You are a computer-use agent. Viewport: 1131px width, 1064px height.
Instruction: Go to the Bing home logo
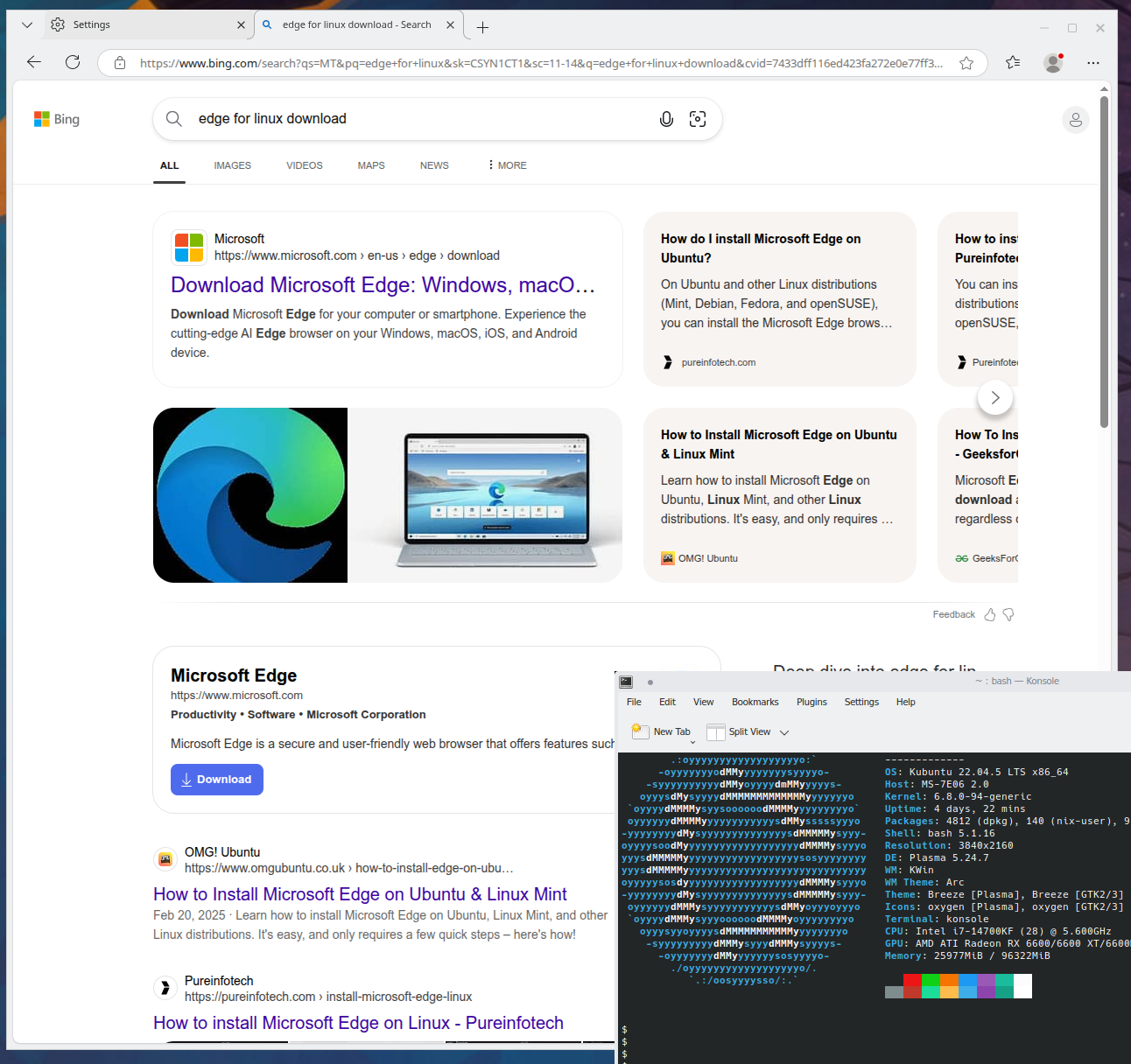point(57,119)
